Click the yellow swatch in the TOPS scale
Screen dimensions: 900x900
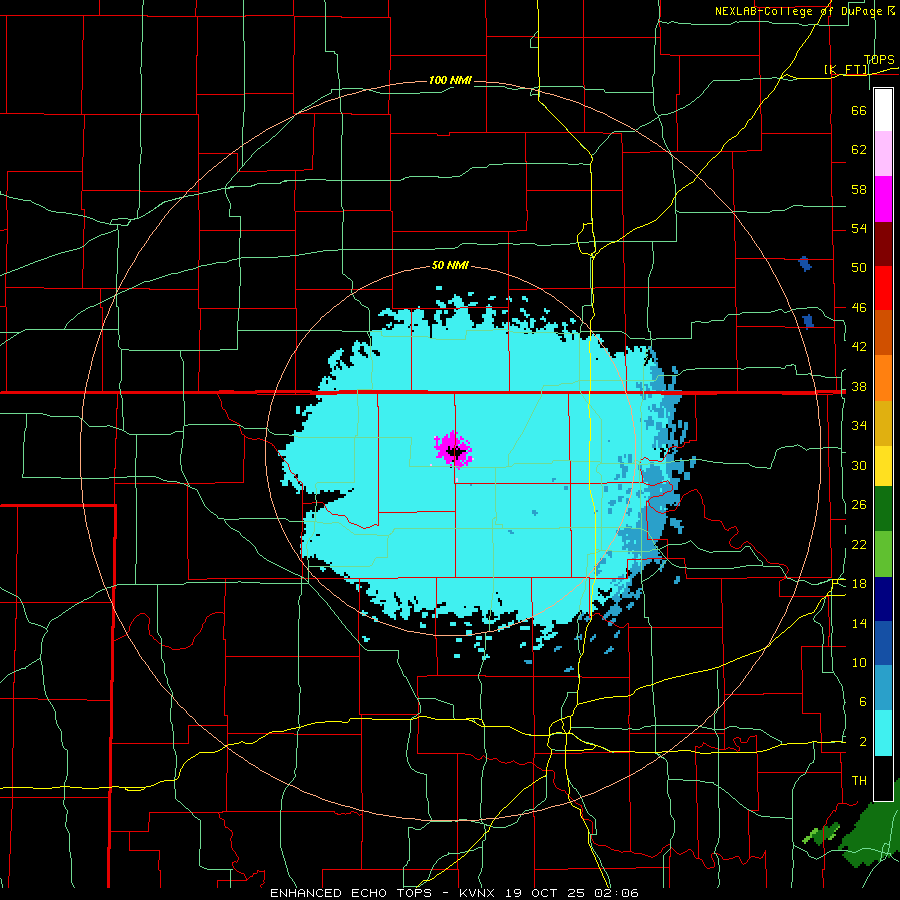[x=883, y=466]
